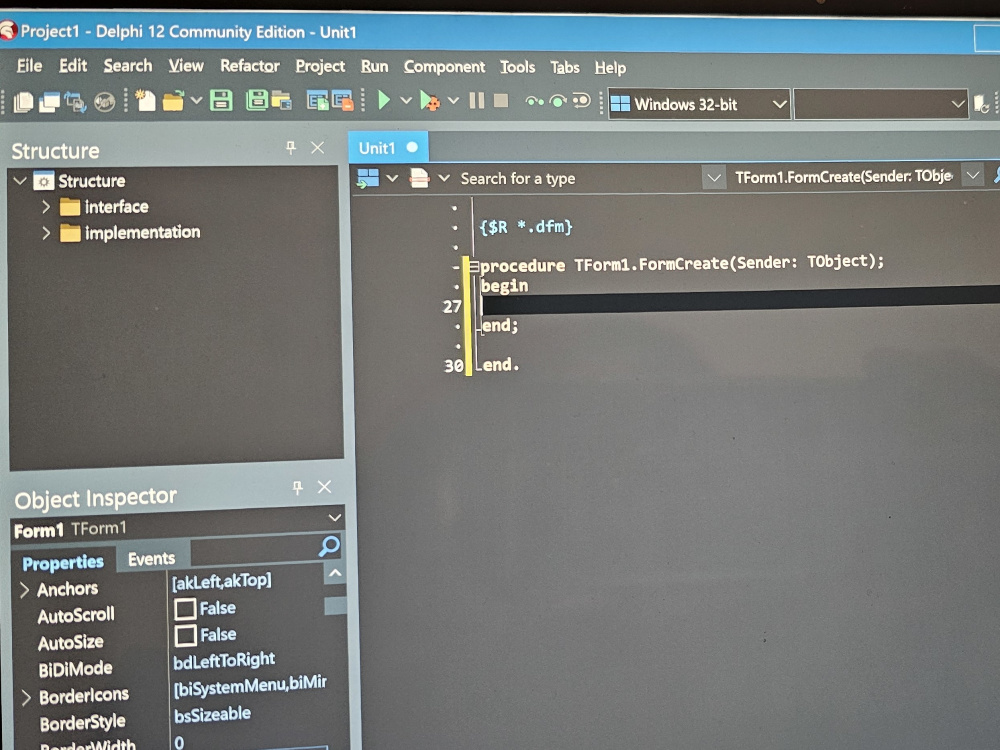1000x750 pixels.
Task: Expand the Anchors property
Action: pos(24,590)
